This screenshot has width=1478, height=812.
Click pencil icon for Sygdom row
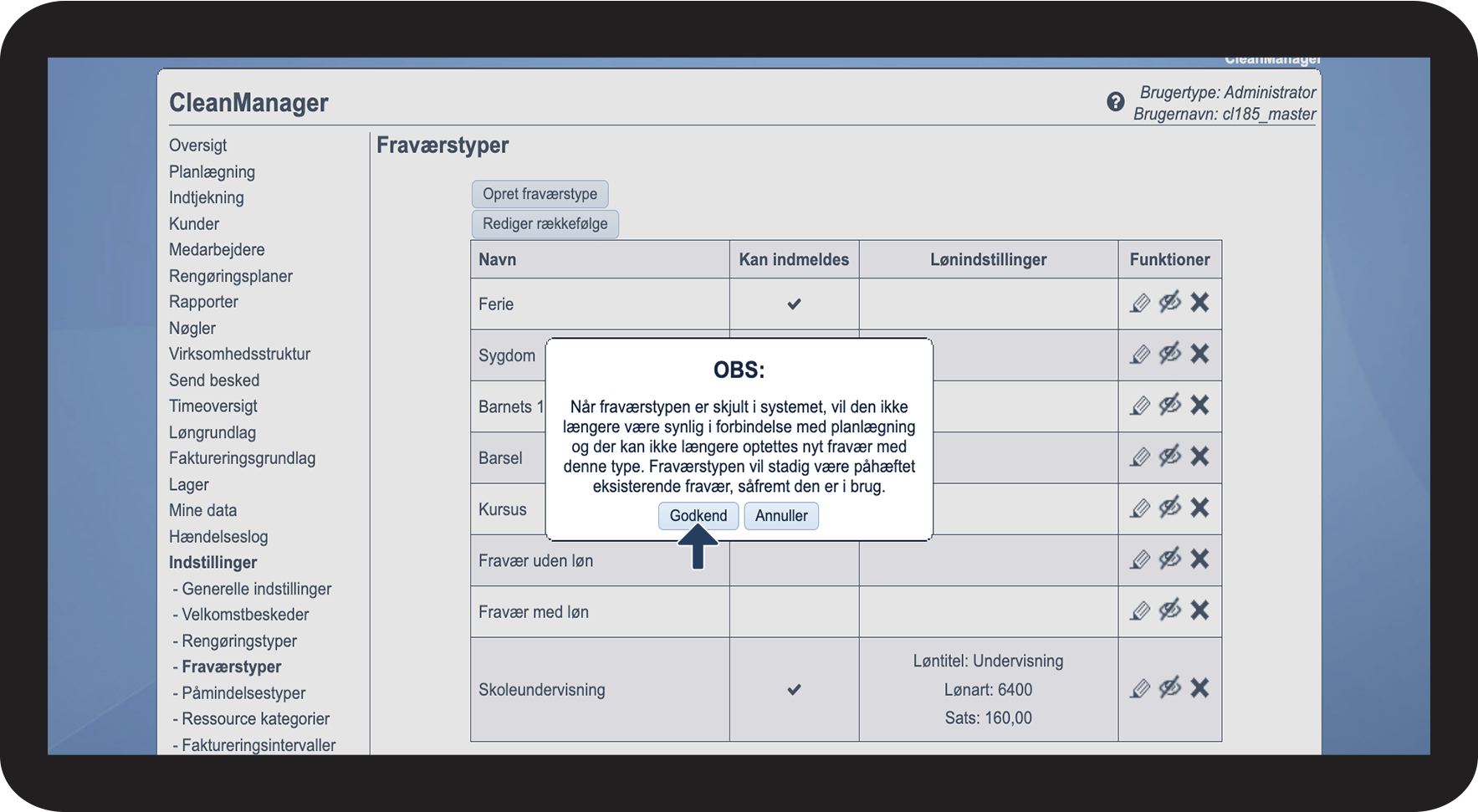[x=1140, y=355]
